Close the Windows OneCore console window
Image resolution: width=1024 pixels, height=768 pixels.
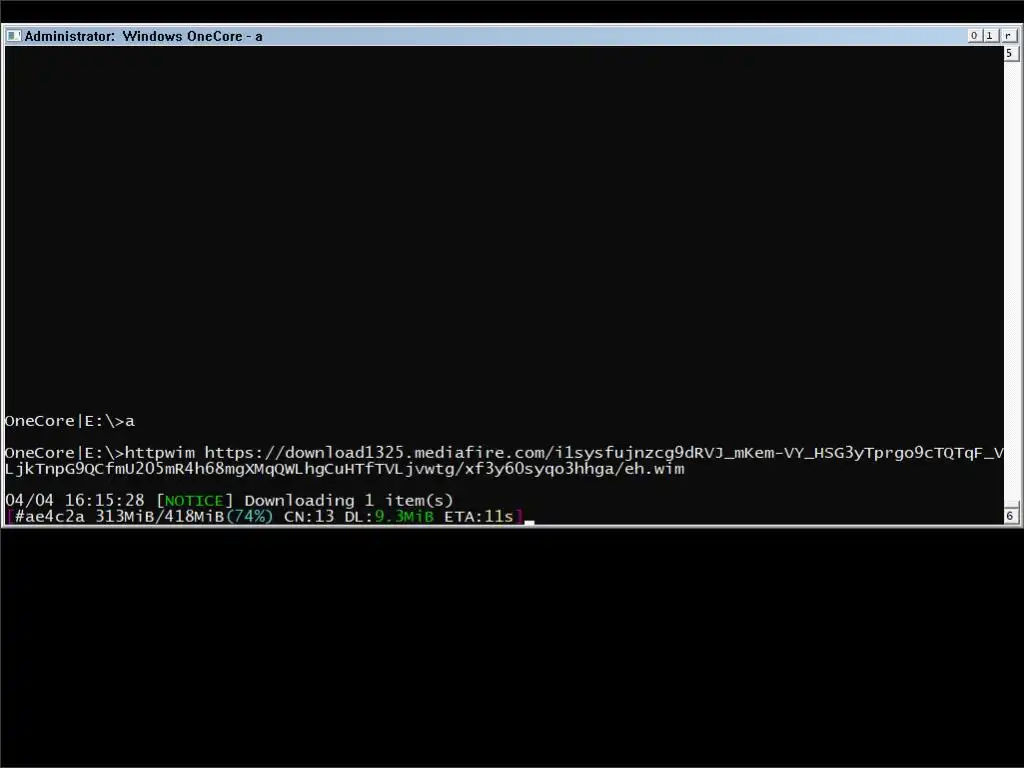tap(1008, 36)
